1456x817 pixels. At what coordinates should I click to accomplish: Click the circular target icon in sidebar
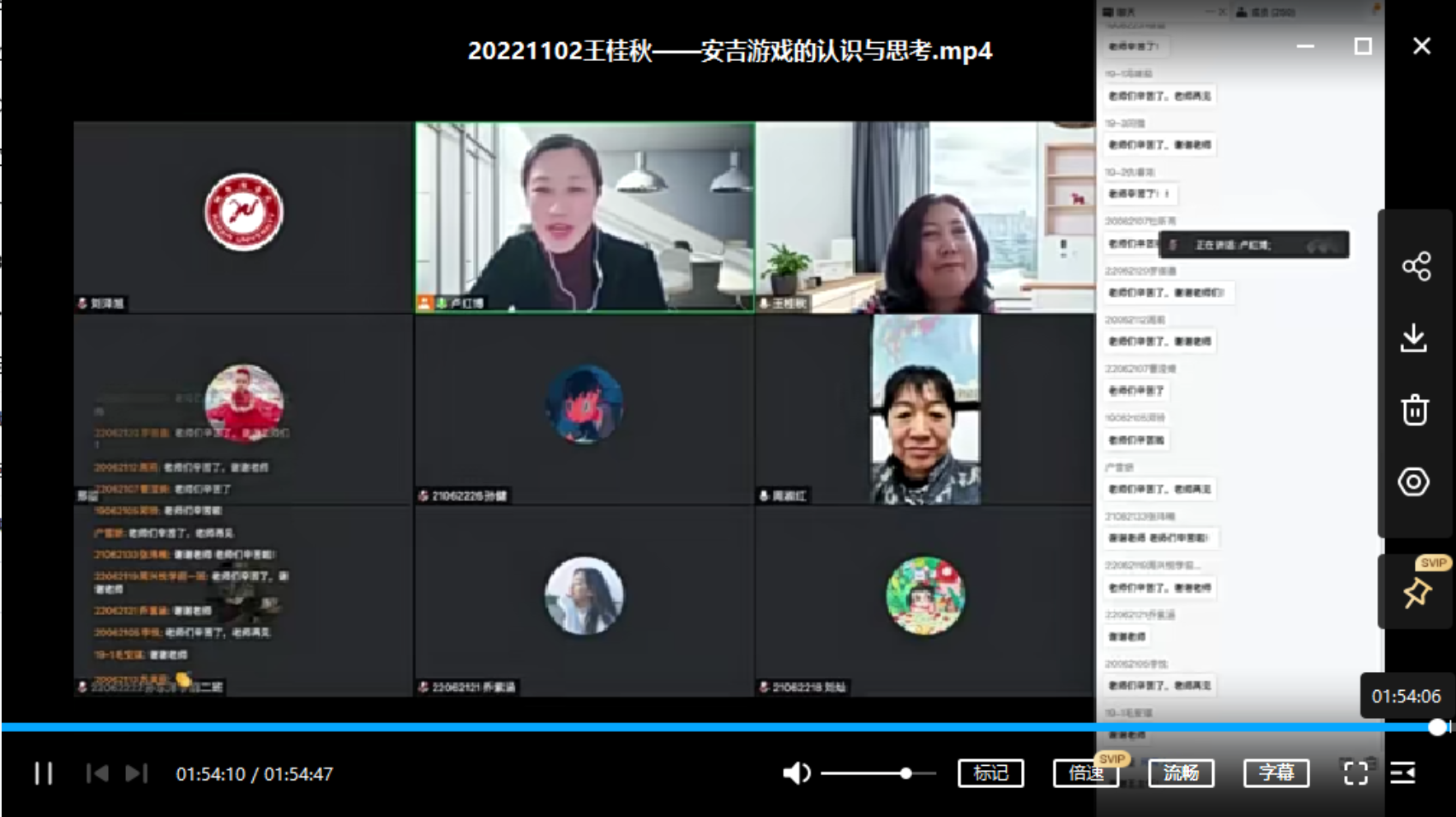tap(1414, 481)
